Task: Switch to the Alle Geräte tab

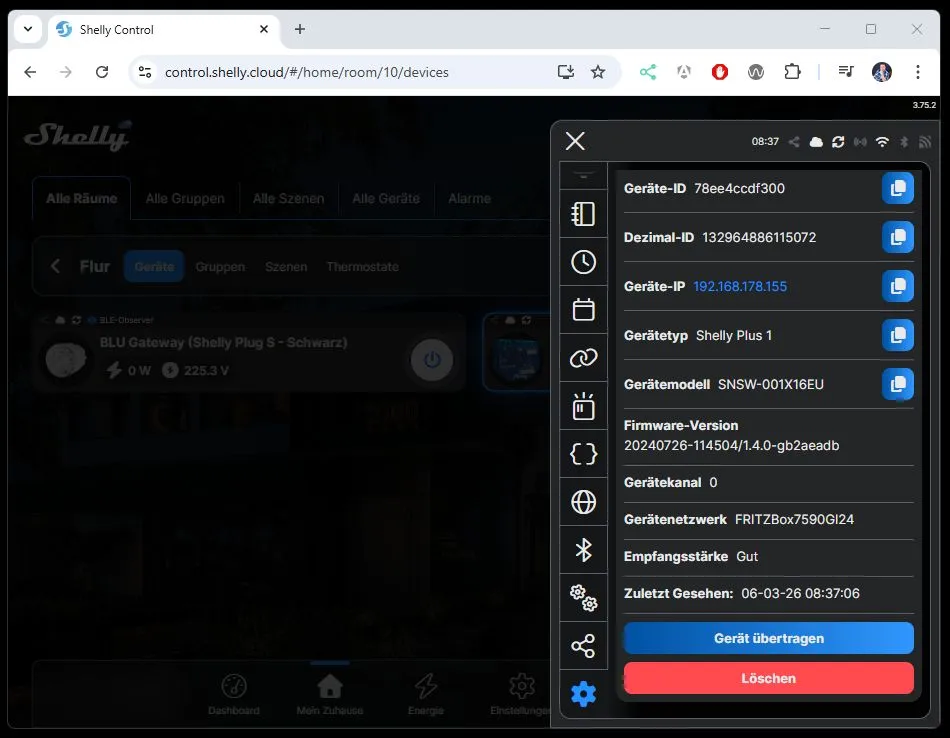Action: (x=385, y=198)
